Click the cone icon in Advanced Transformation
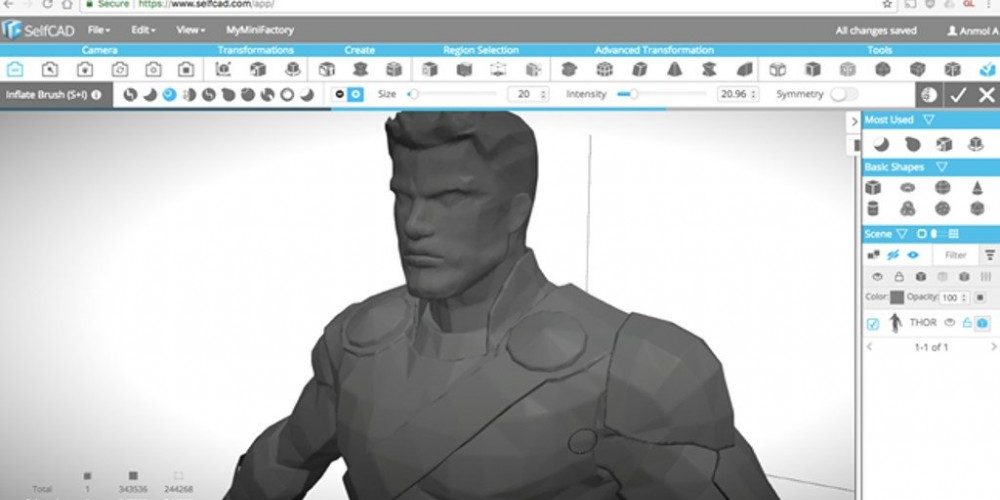 [x=674, y=69]
